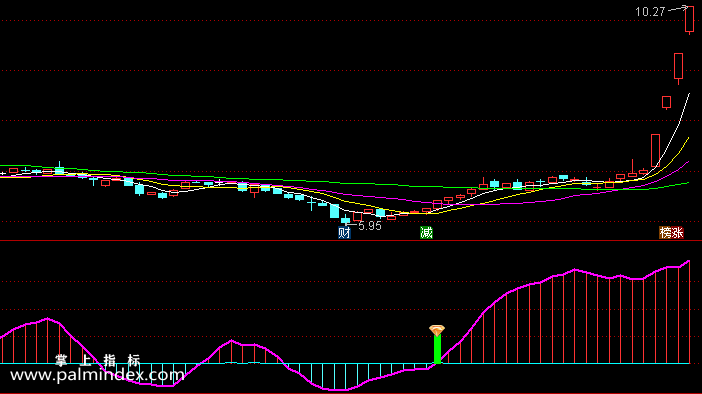702x394 pixels.
Task: Click the orange 榜涨 badge icon
Action: pyautogui.click(x=672, y=232)
